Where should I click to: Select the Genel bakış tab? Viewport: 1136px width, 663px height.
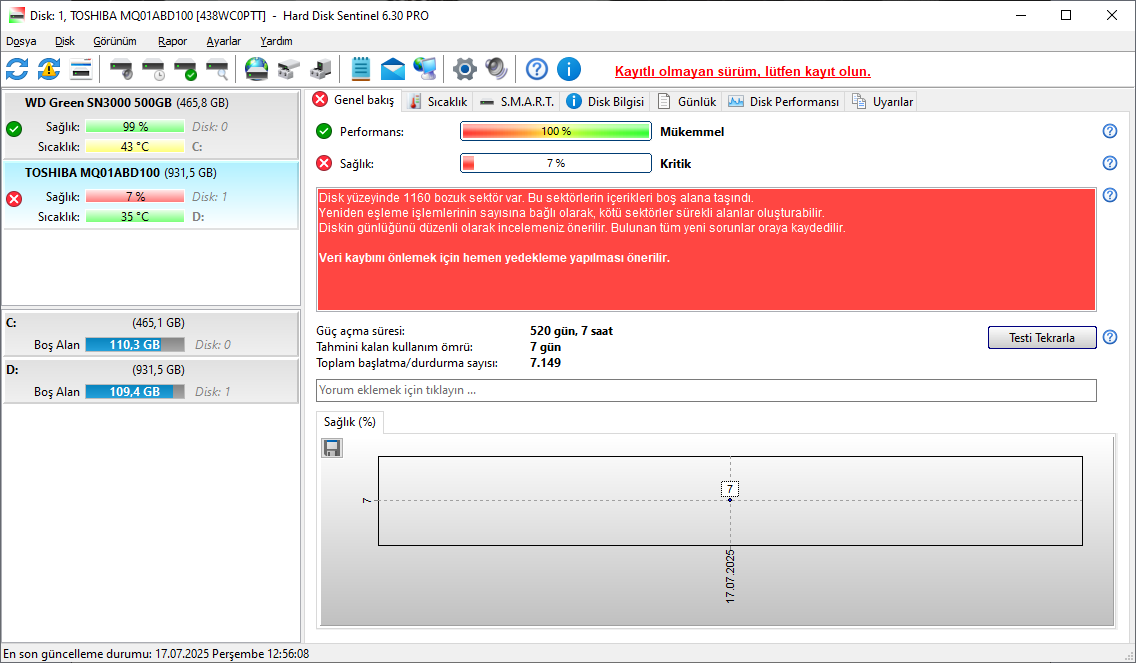[354, 100]
